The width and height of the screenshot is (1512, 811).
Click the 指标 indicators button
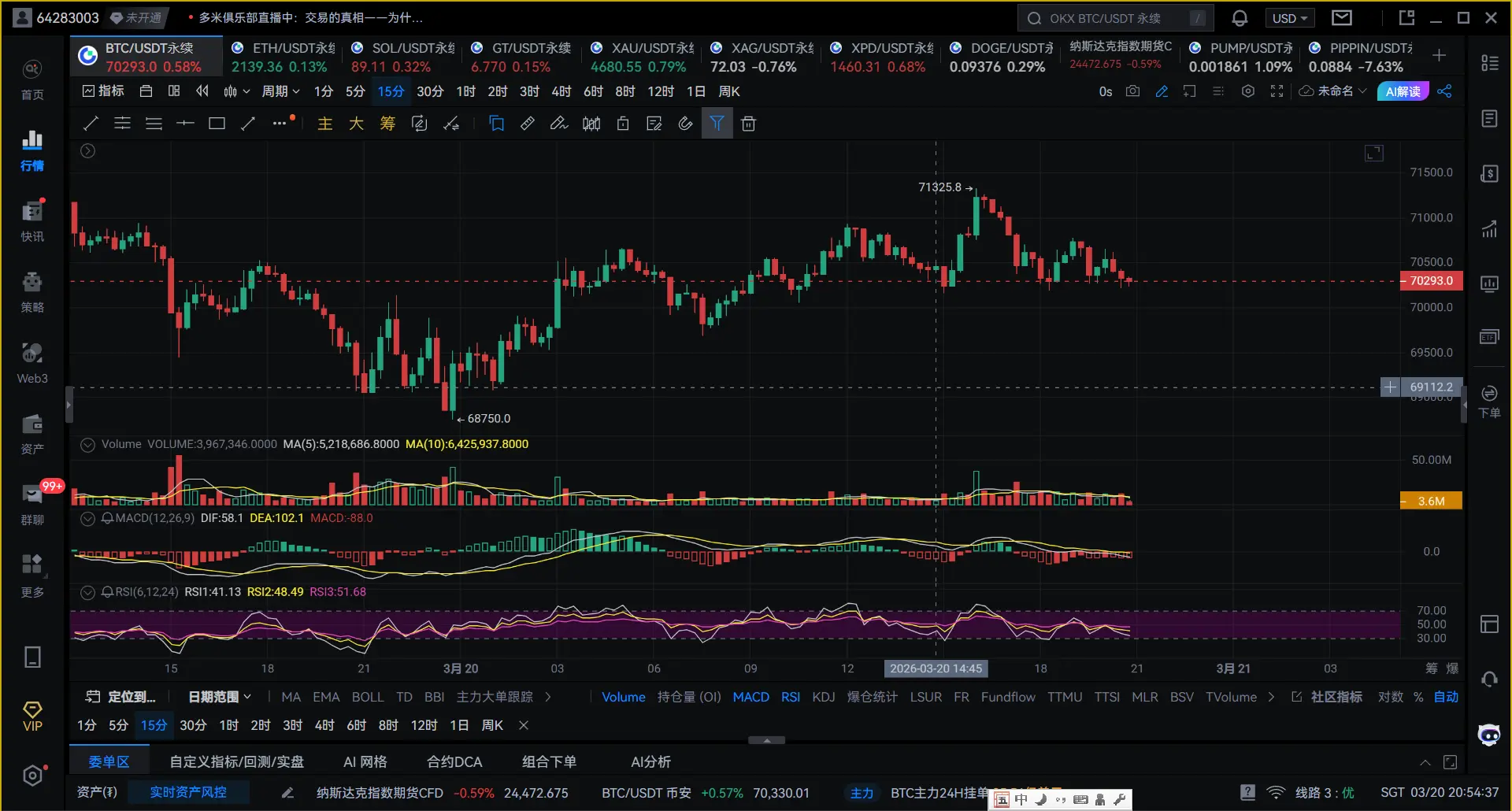click(103, 91)
